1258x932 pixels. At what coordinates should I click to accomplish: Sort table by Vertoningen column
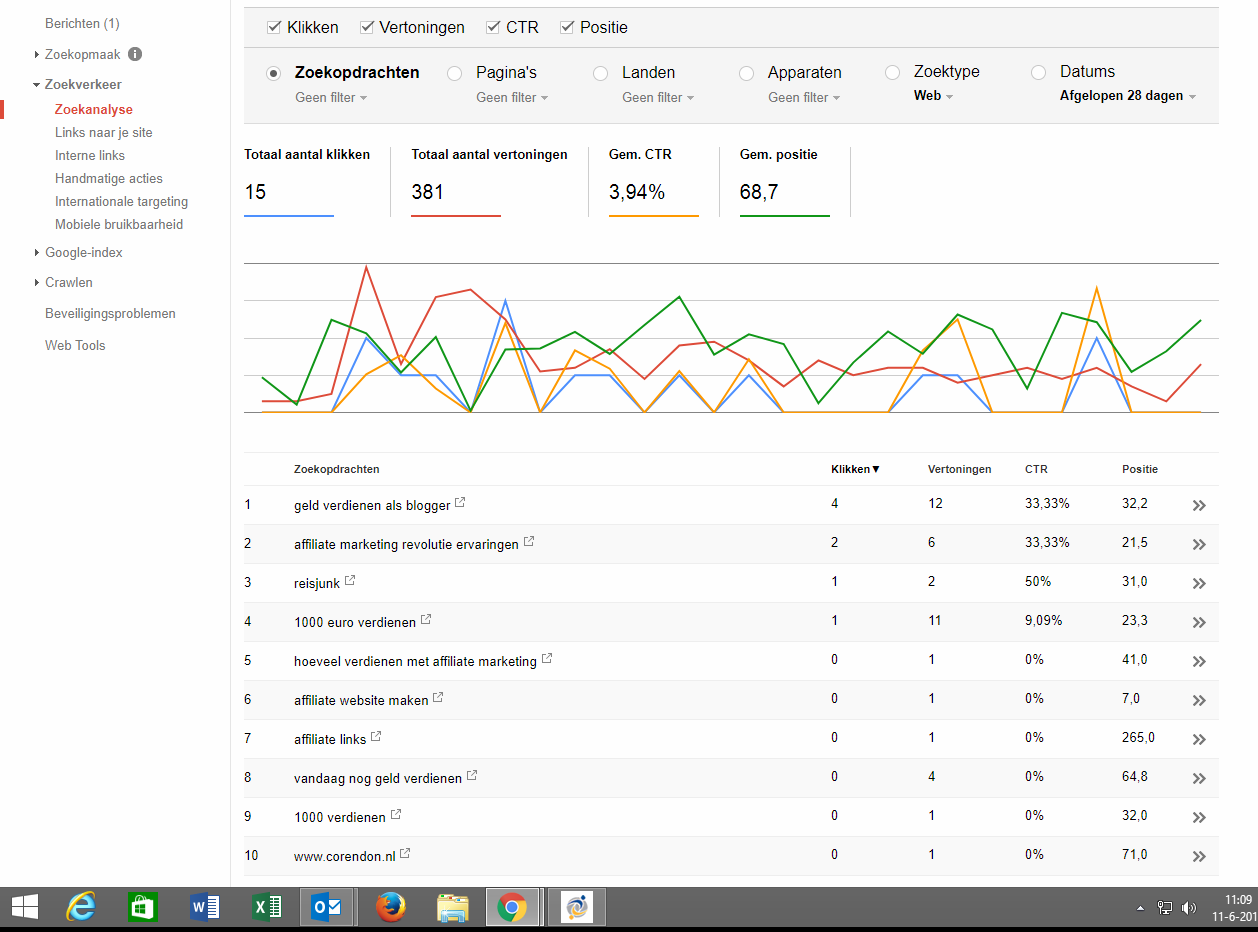(x=960, y=469)
